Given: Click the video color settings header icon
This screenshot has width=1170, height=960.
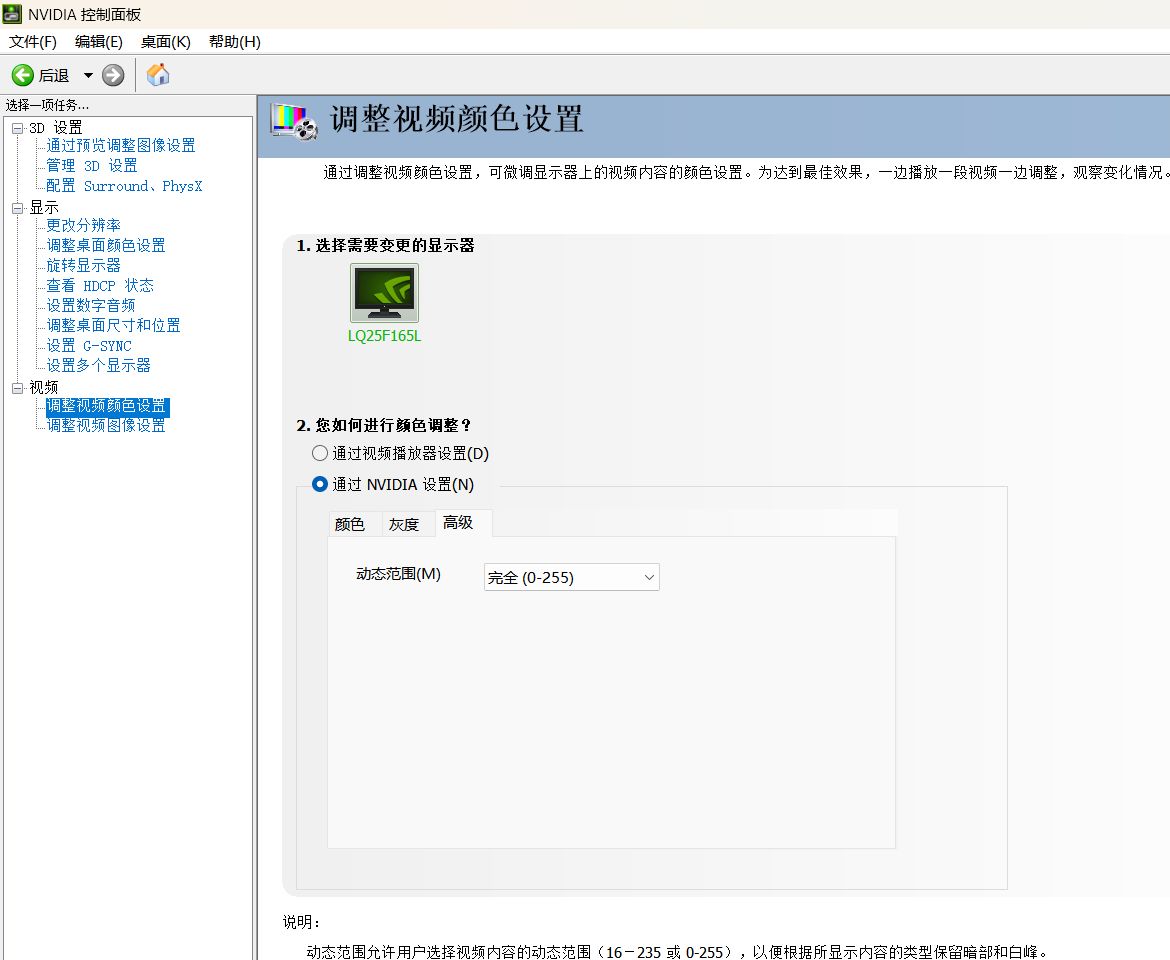Looking at the screenshot, I should [x=294, y=122].
